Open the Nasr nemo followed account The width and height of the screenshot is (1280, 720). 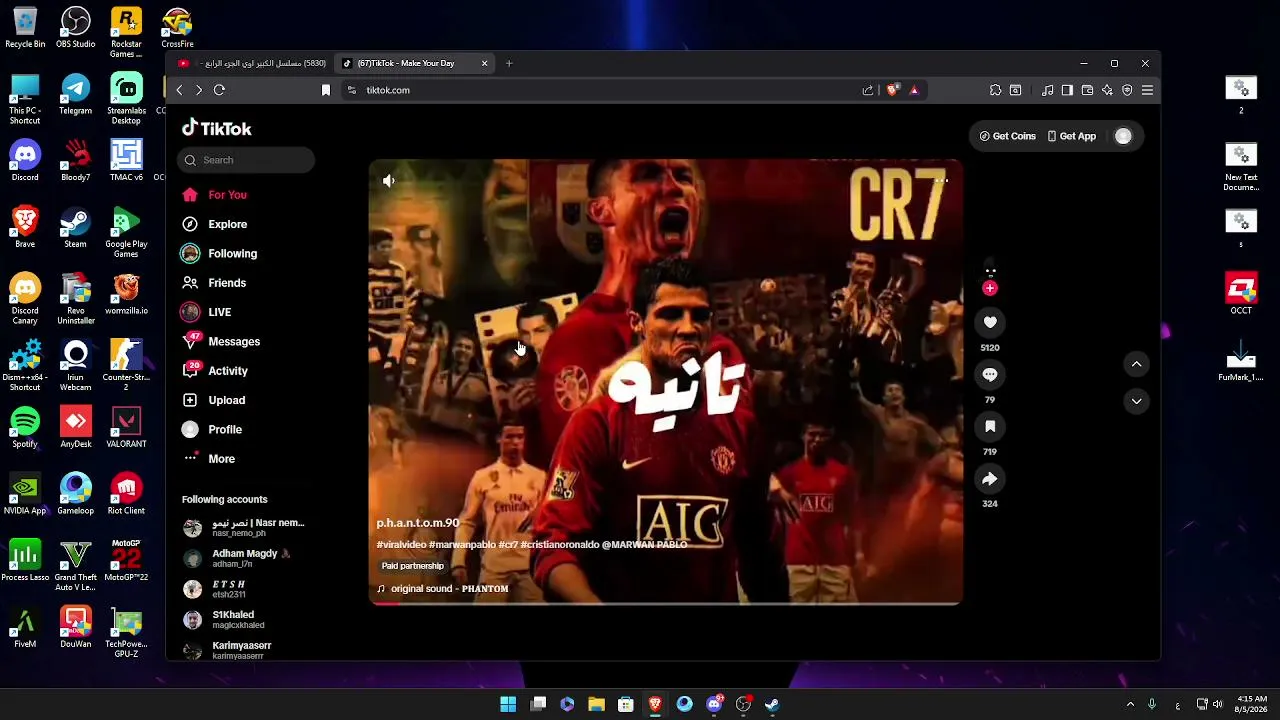[246, 528]
